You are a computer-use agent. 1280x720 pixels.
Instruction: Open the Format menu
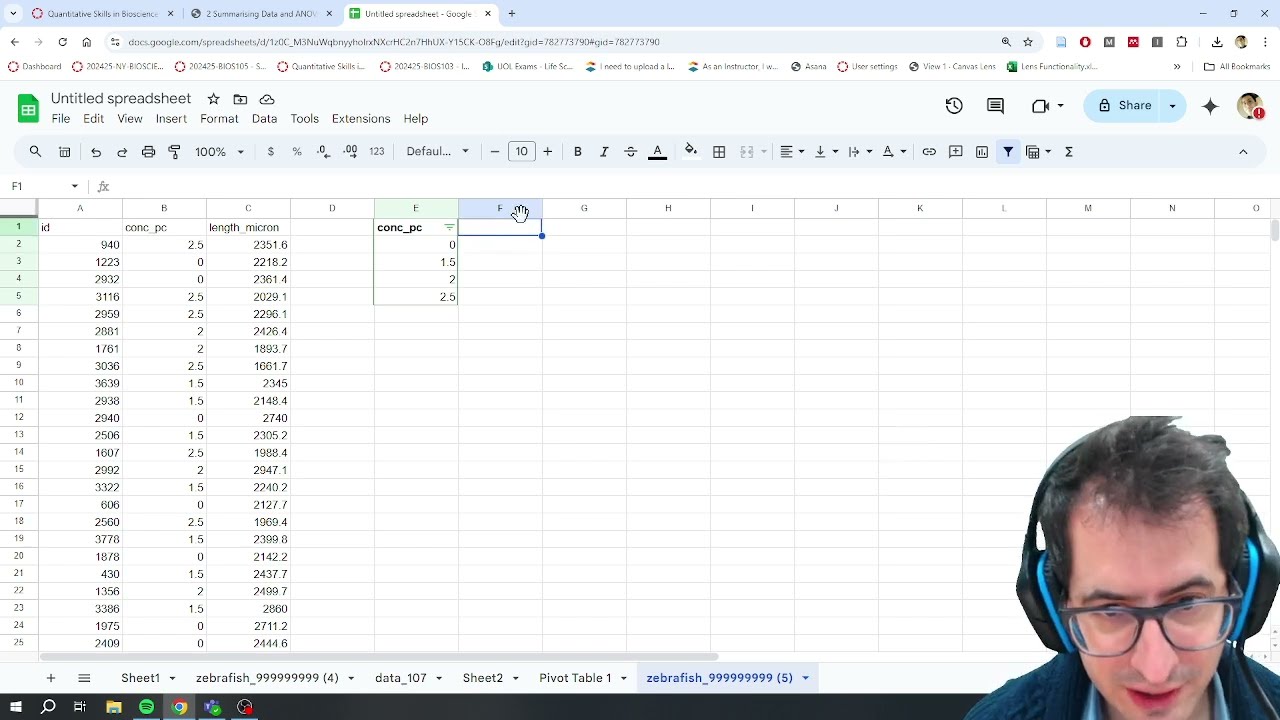(x=219, y=118)
